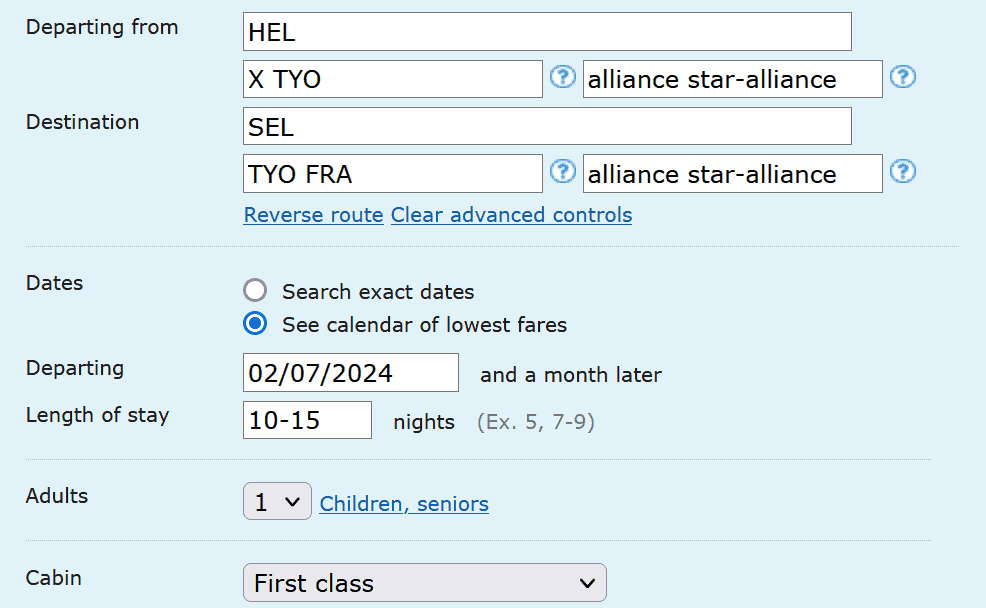The image size is (986, 608).
Task: Focus the Departing date field 02/07/2024
Action: tap(350, 373)
